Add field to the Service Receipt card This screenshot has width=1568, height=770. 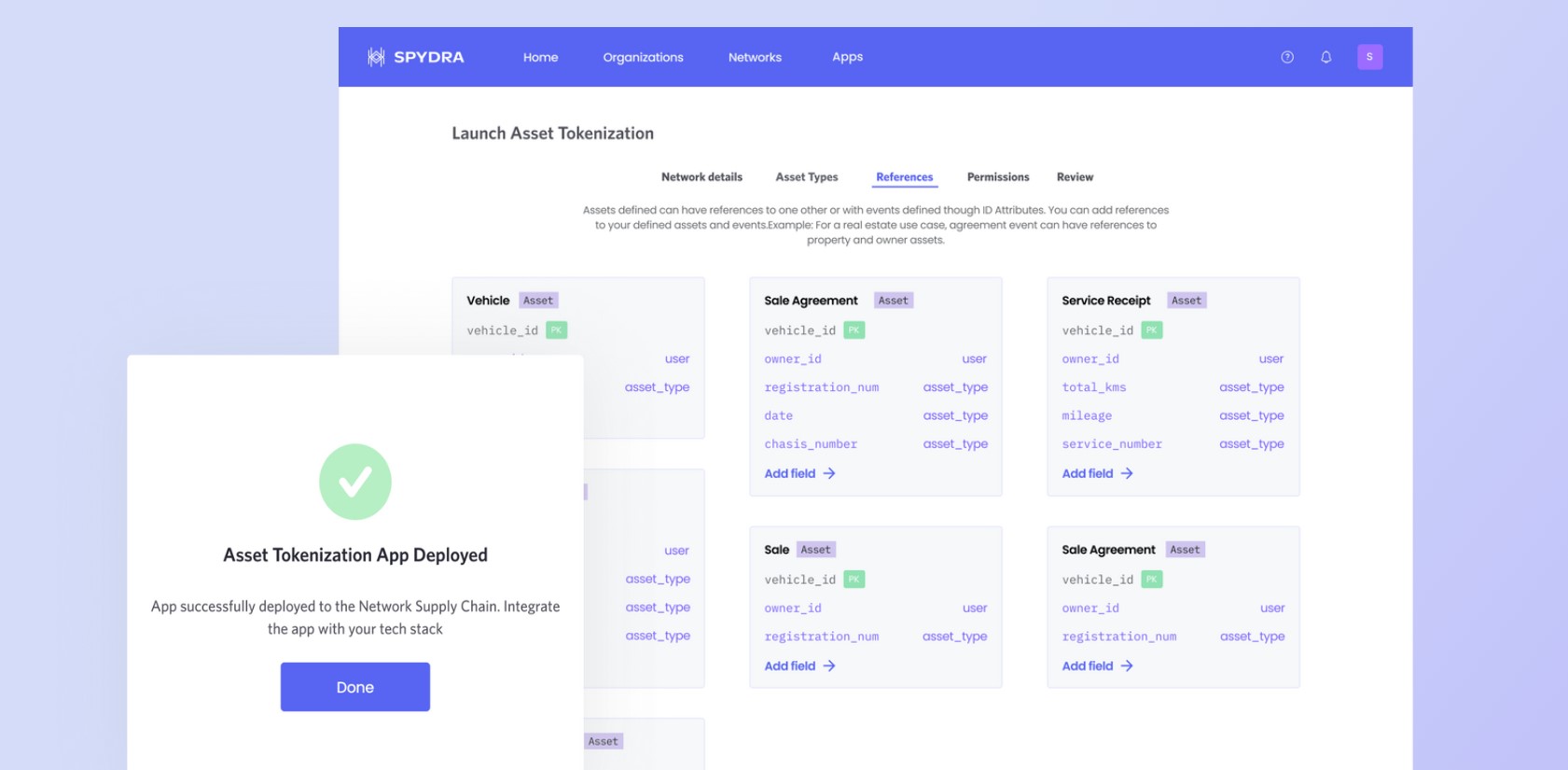1097,473
